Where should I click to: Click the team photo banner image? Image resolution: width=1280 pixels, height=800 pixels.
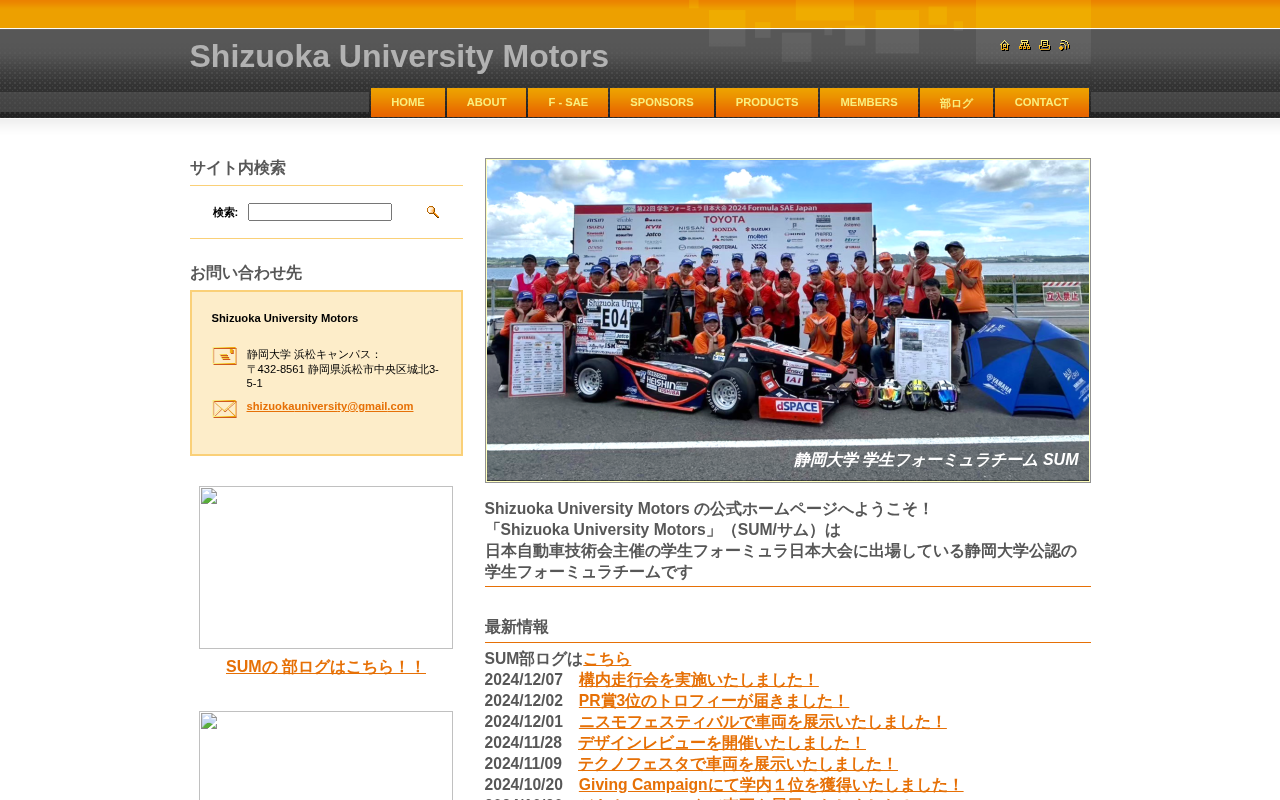pos(788,320)
